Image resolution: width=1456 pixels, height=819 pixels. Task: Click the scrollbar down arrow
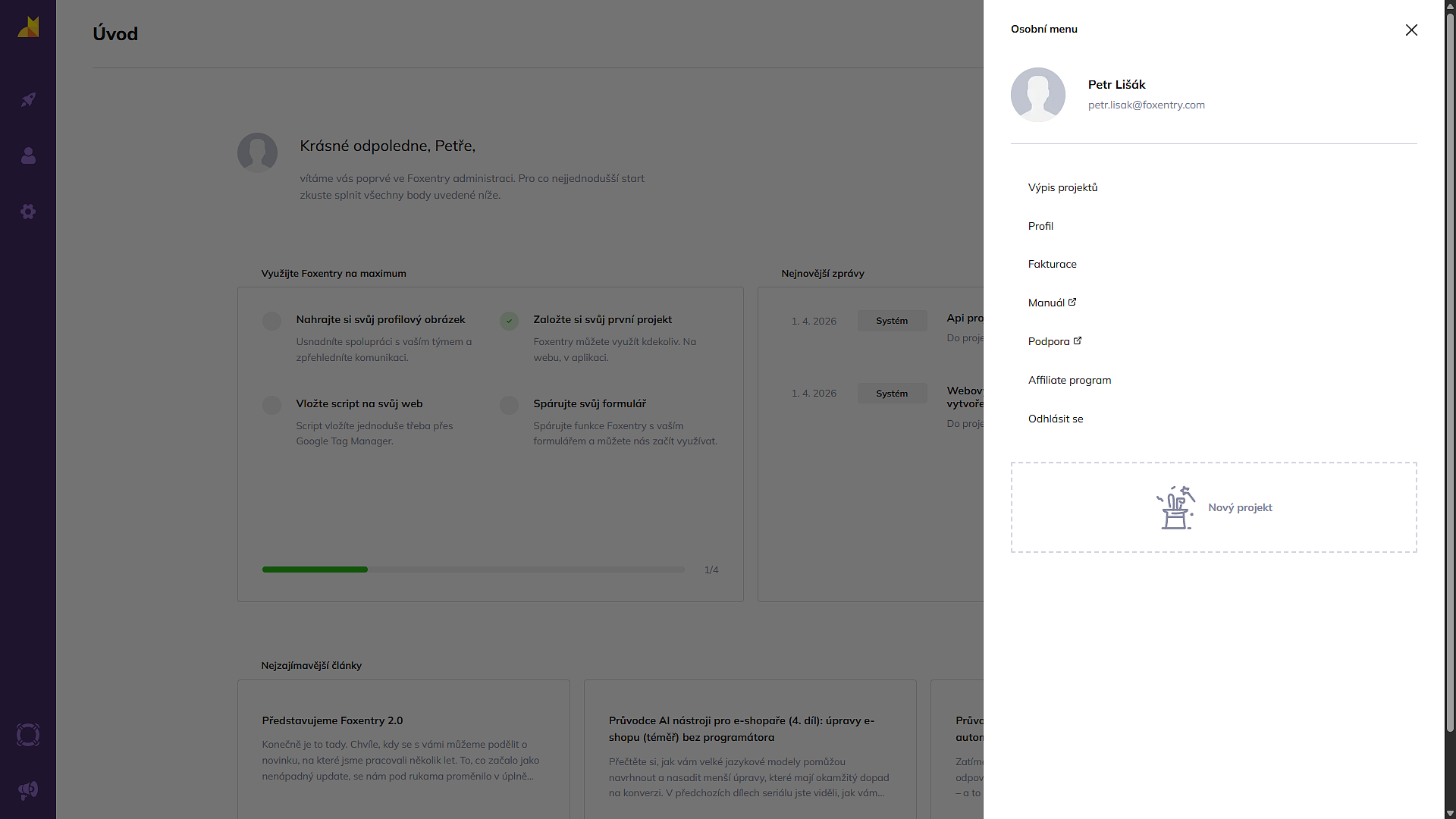coord(1450,813)
